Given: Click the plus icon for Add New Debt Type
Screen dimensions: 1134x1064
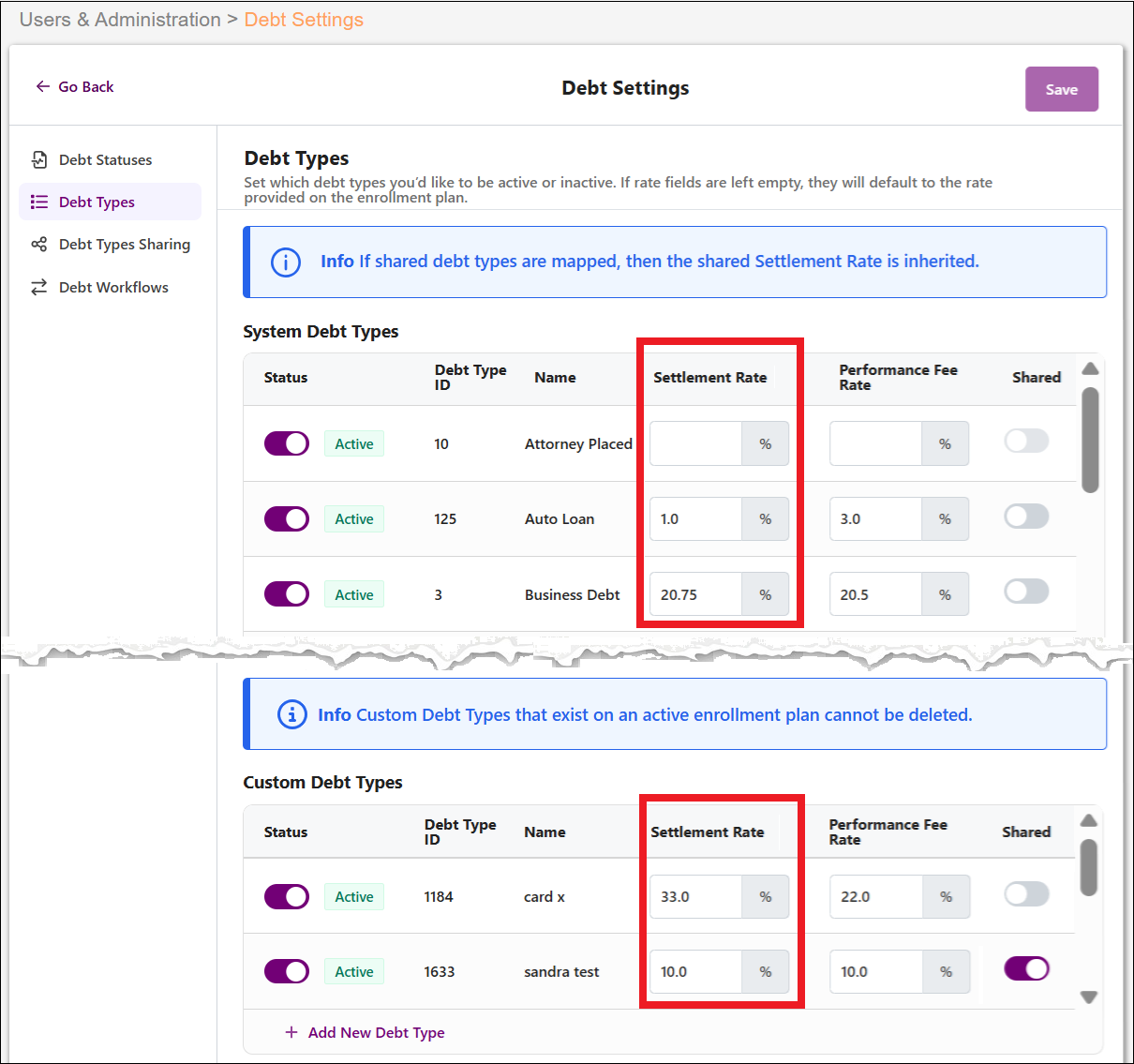Looking at the screenshot, I should click(x=291, y=1032).
